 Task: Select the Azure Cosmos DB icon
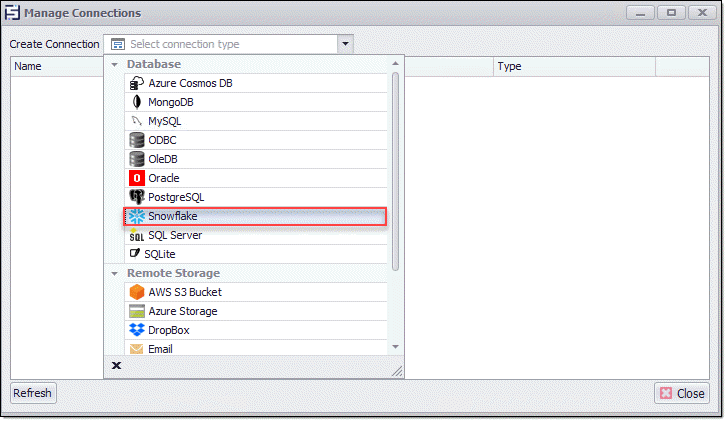137,83
